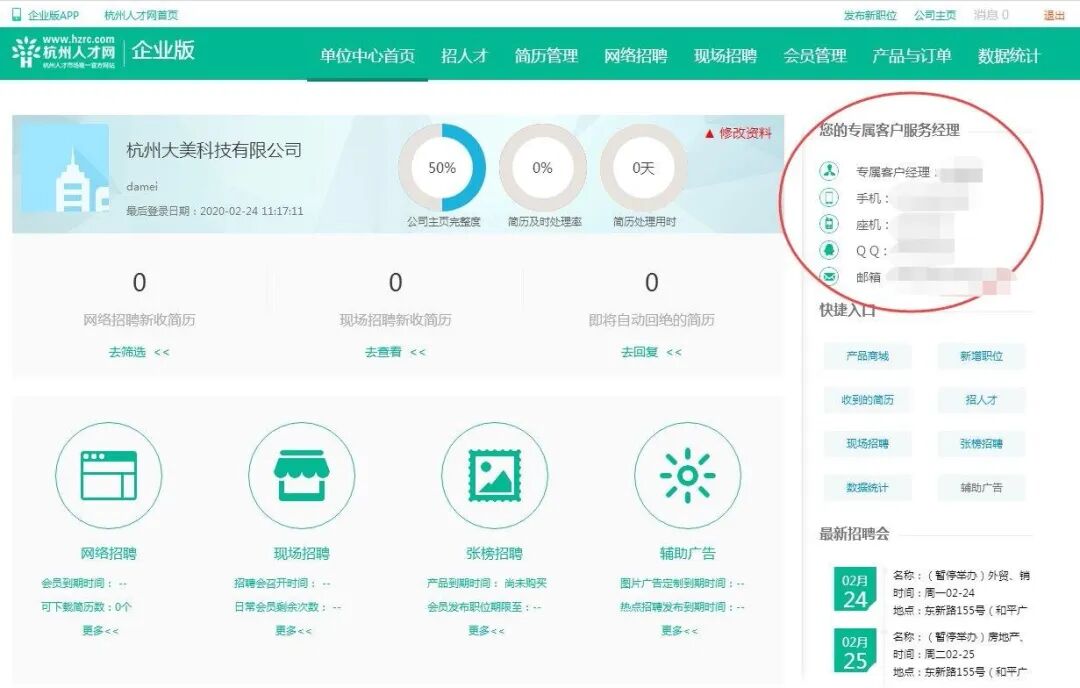Open job fair entry 周一02-24
Screen dimensions: 1080x688
click(961, 592)
